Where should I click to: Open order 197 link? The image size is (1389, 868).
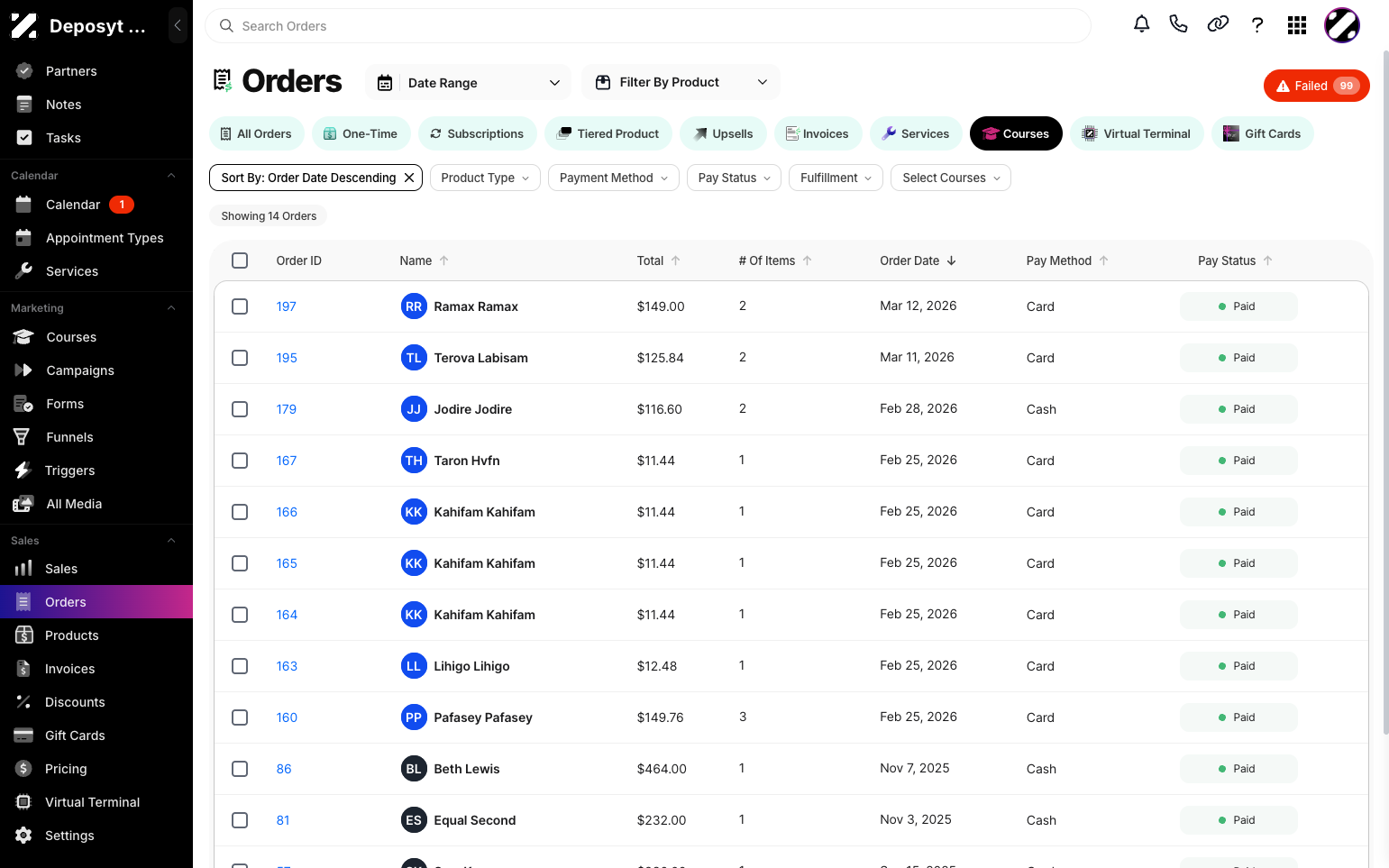[x=287, y=306]
